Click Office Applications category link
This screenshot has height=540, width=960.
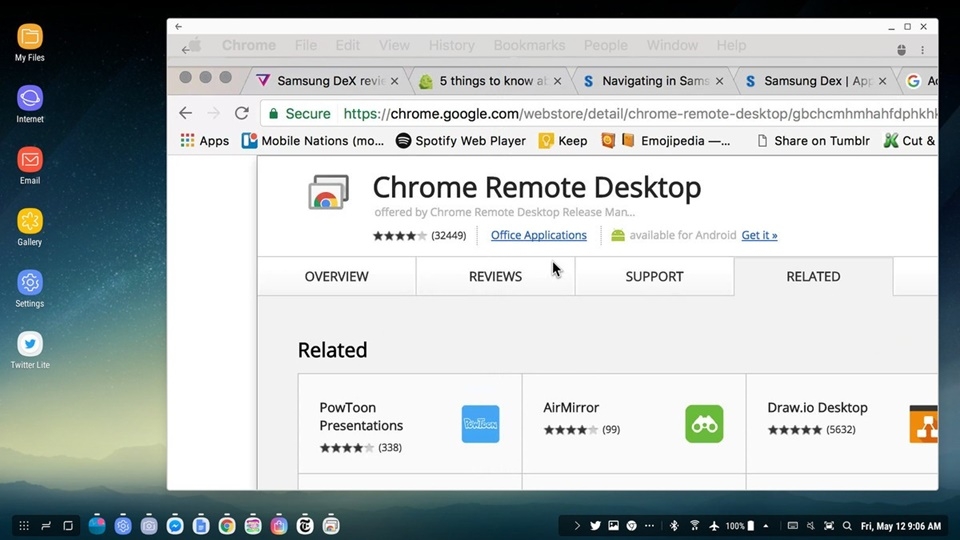(539, 235)
